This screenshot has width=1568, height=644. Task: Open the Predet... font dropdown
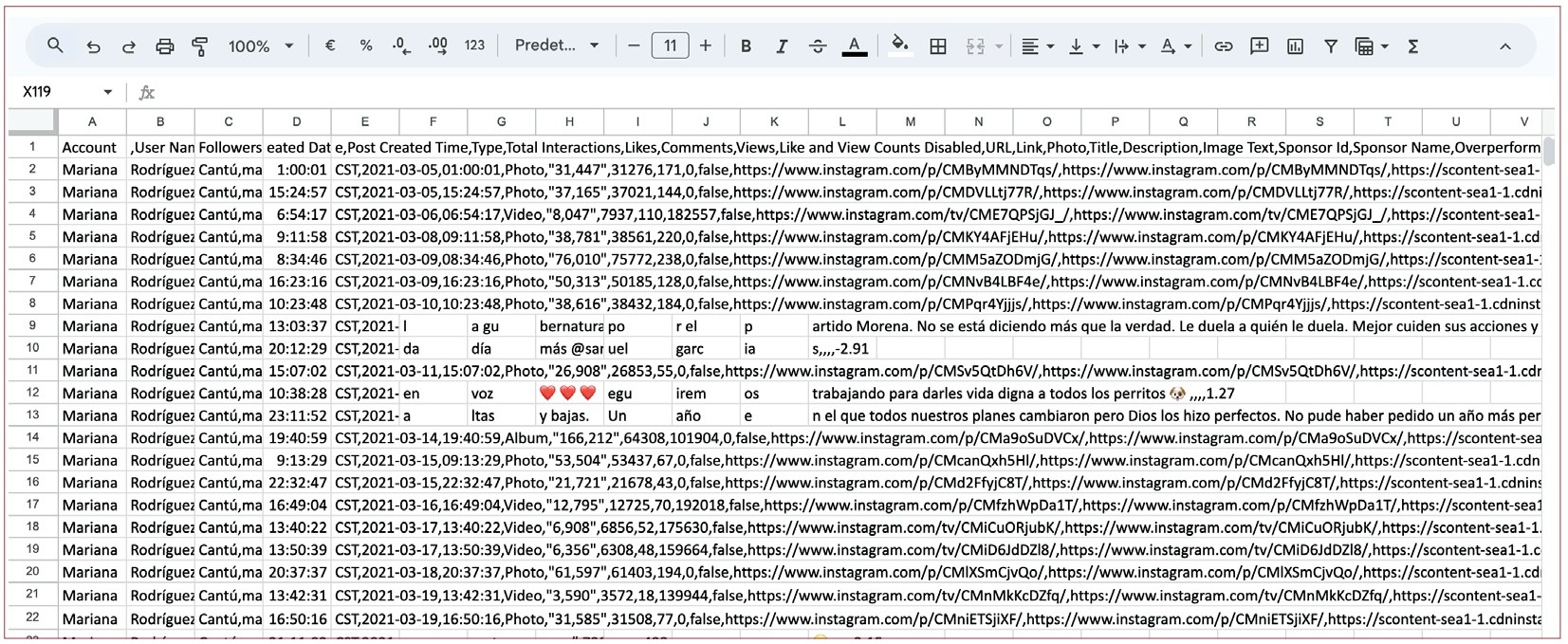tap(557, 46)
